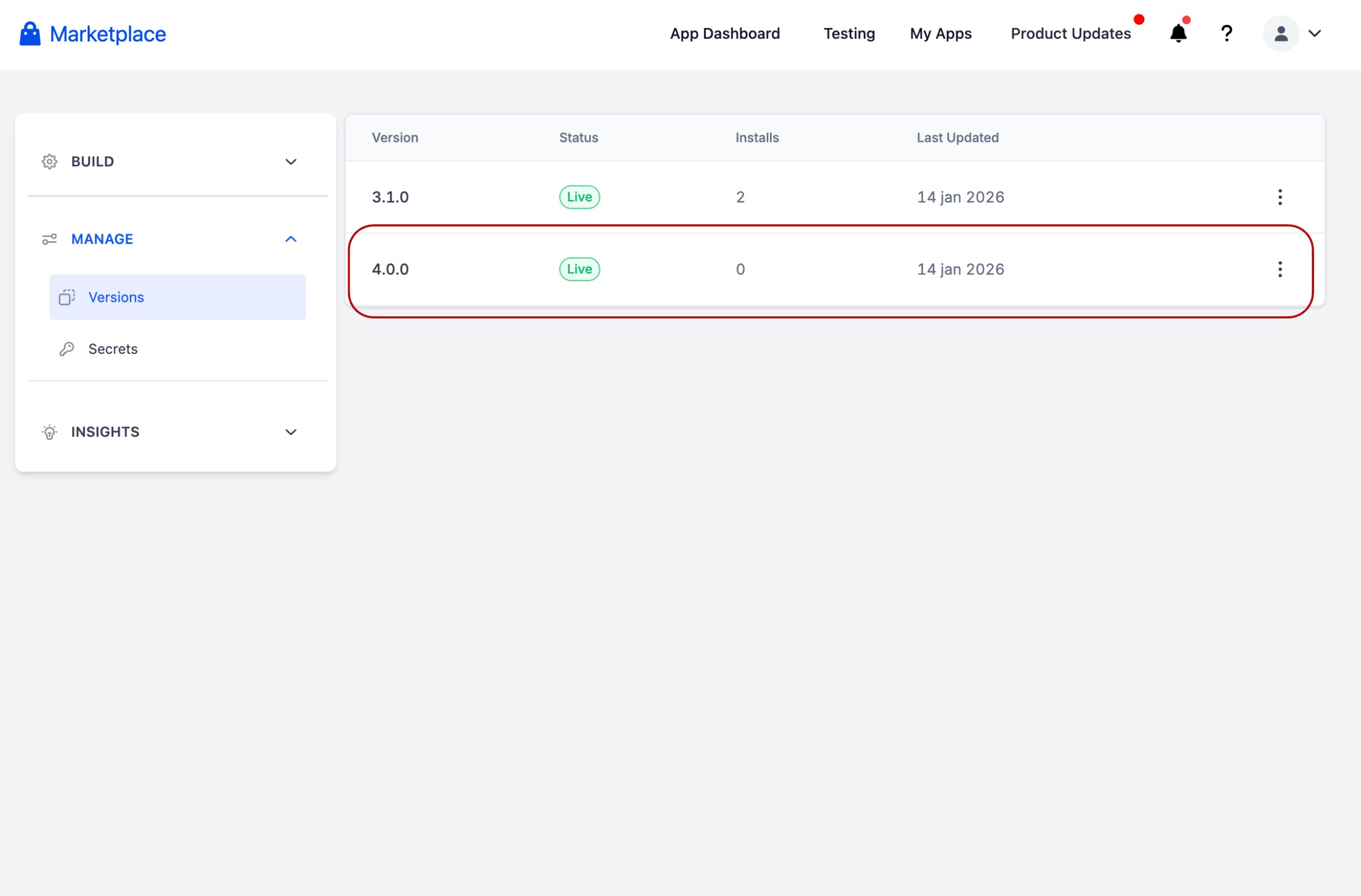The image size is (1361, 896).
Task: Open the account dropdown arrow
Action: pyautogui.click(x=1315, y=34)
